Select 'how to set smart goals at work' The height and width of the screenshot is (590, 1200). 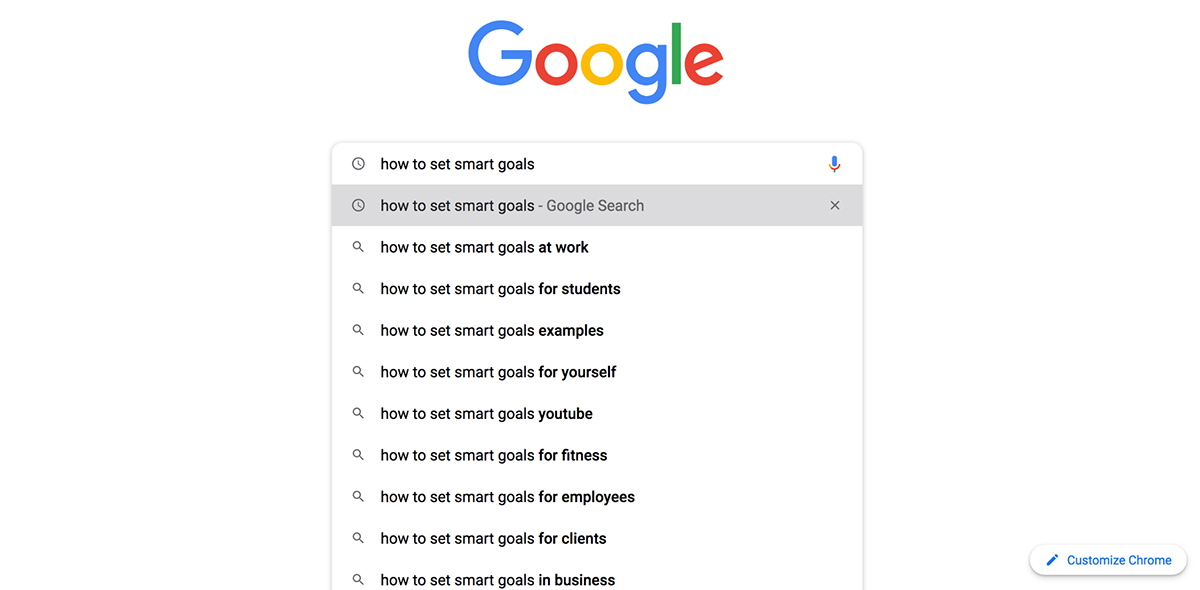484,247
